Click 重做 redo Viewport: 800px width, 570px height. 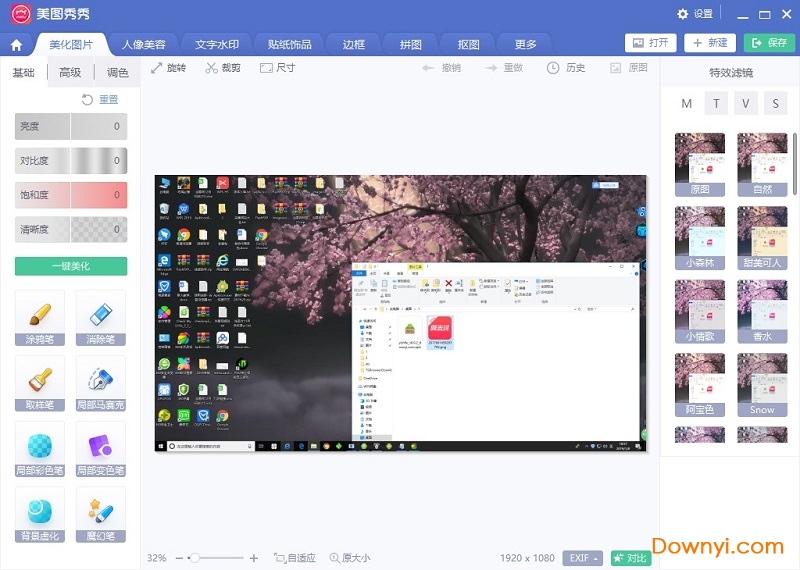click(x=504, y=68)
